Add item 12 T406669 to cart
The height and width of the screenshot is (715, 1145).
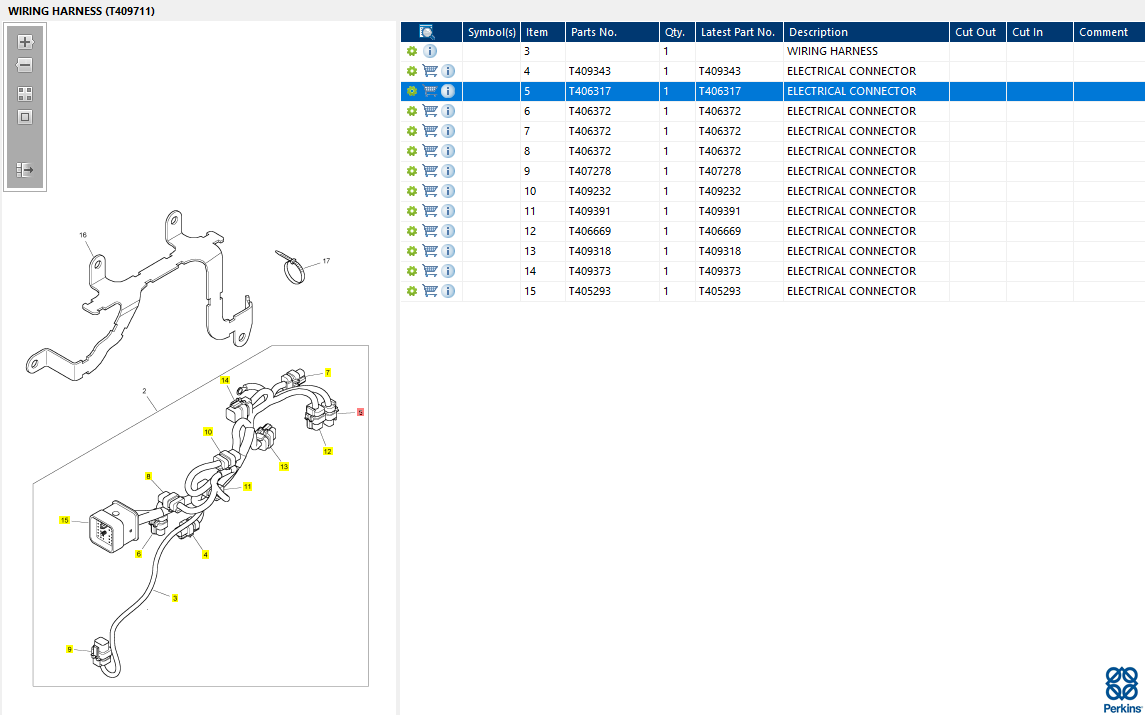[430, 231]
